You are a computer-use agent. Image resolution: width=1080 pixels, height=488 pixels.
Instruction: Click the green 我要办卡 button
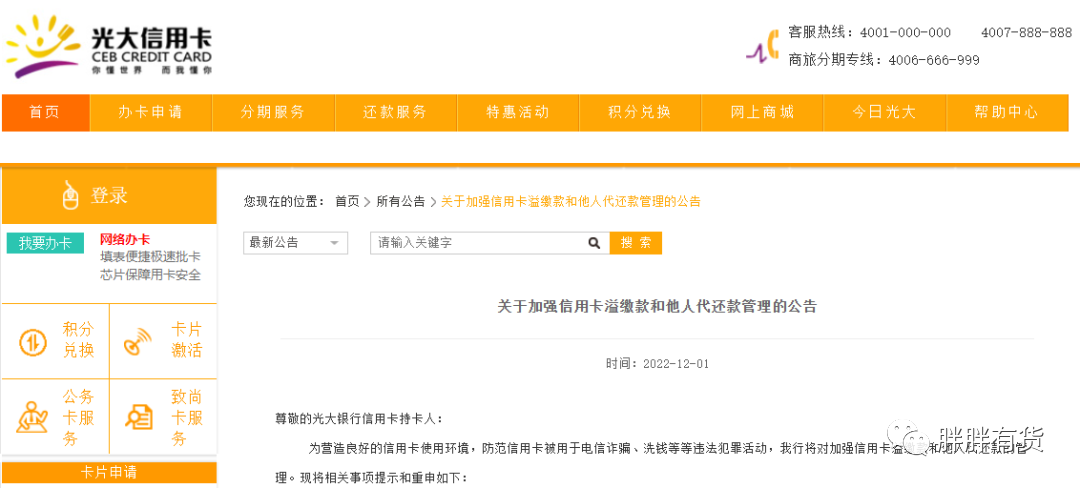point(45,244)
